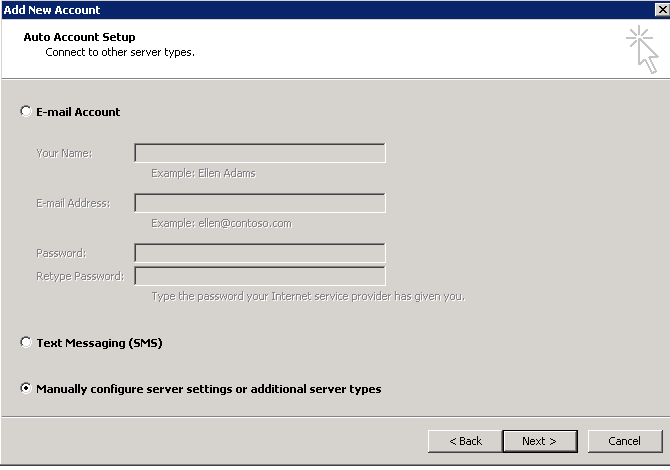The width and height of the screenshot is (670, 470).
Task: Select the E-mail Account radio button
Action: [x=26, y=112]
